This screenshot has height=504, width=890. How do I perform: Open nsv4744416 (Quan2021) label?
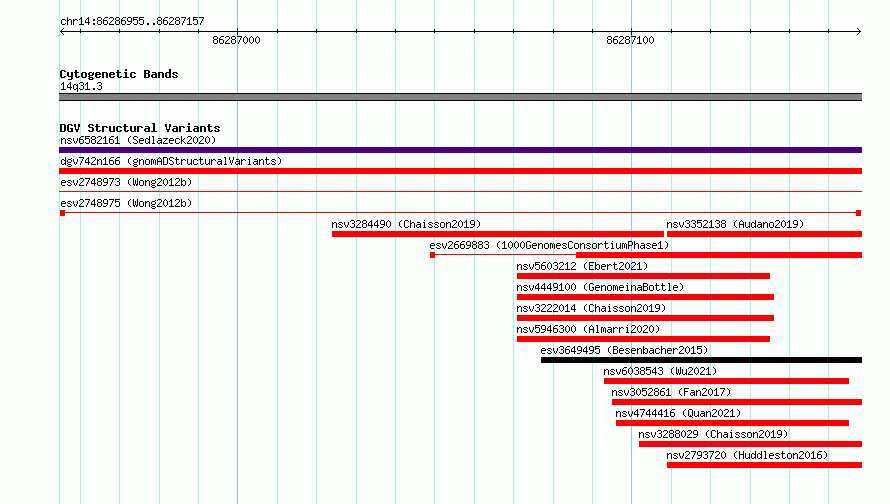pos(678,413)
